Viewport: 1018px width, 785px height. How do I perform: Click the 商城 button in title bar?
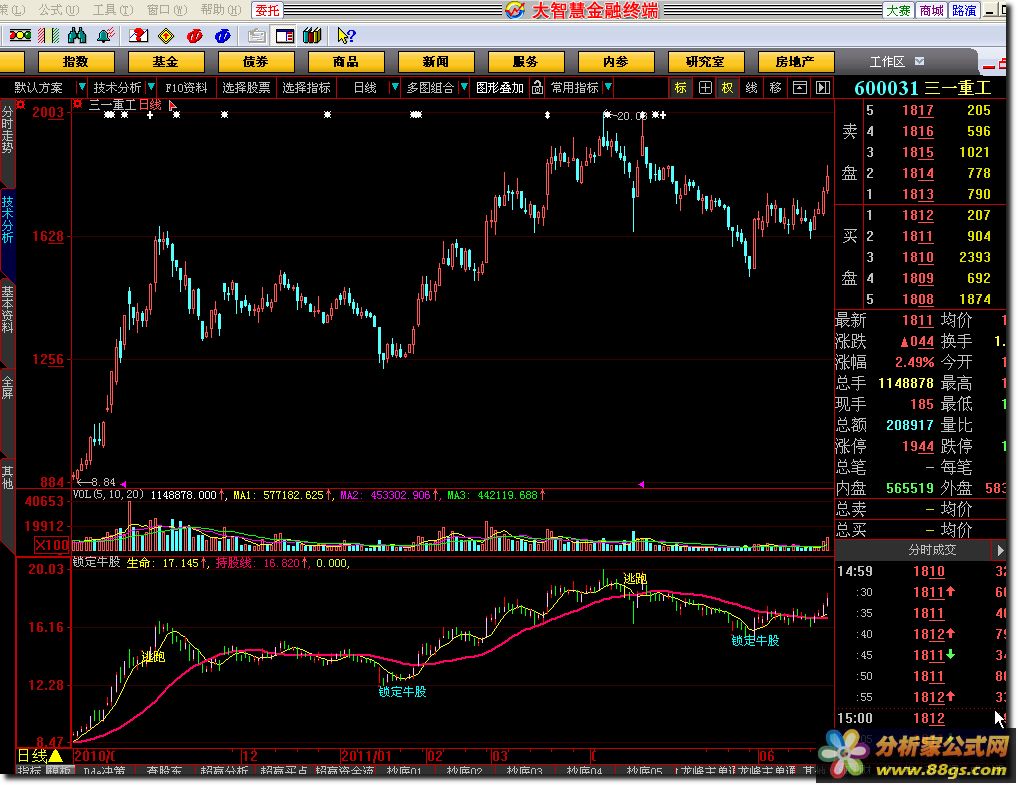[932, 10]
